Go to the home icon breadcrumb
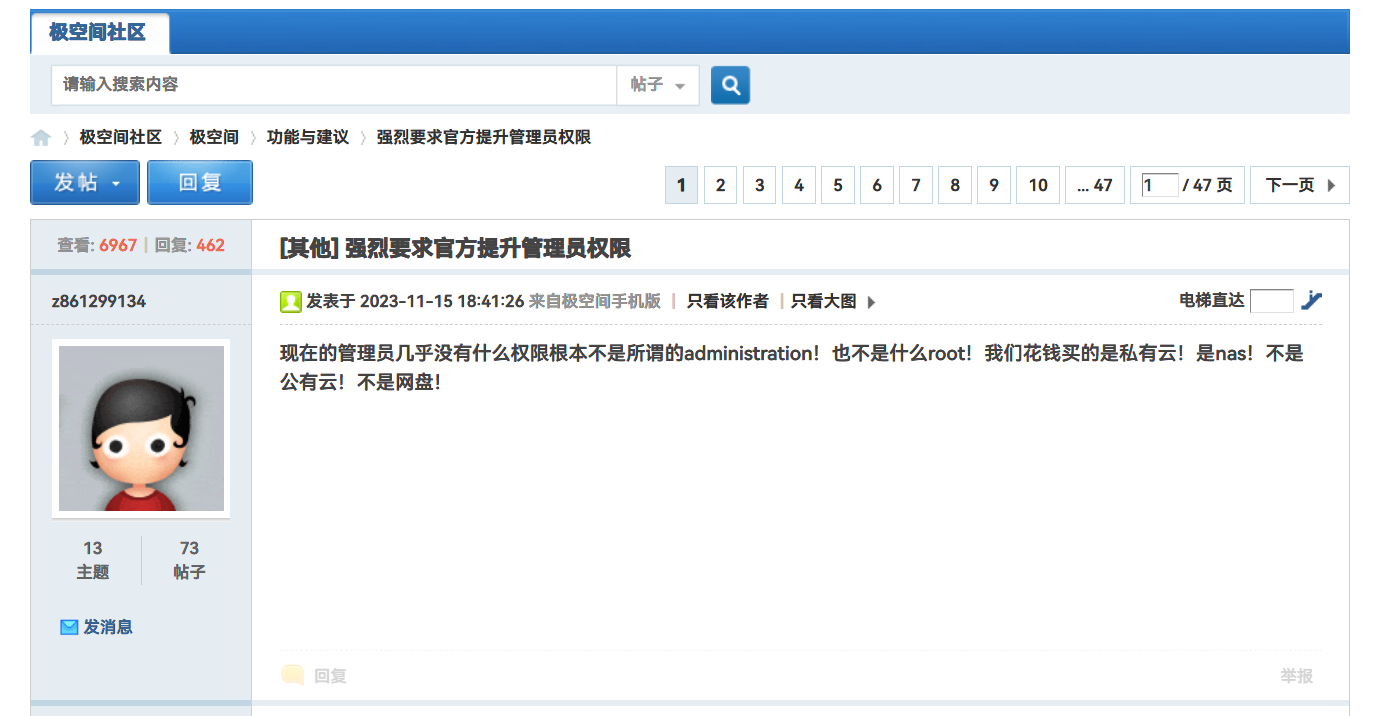This screenshot has width=1389, height=716. (x=41, y=138)
